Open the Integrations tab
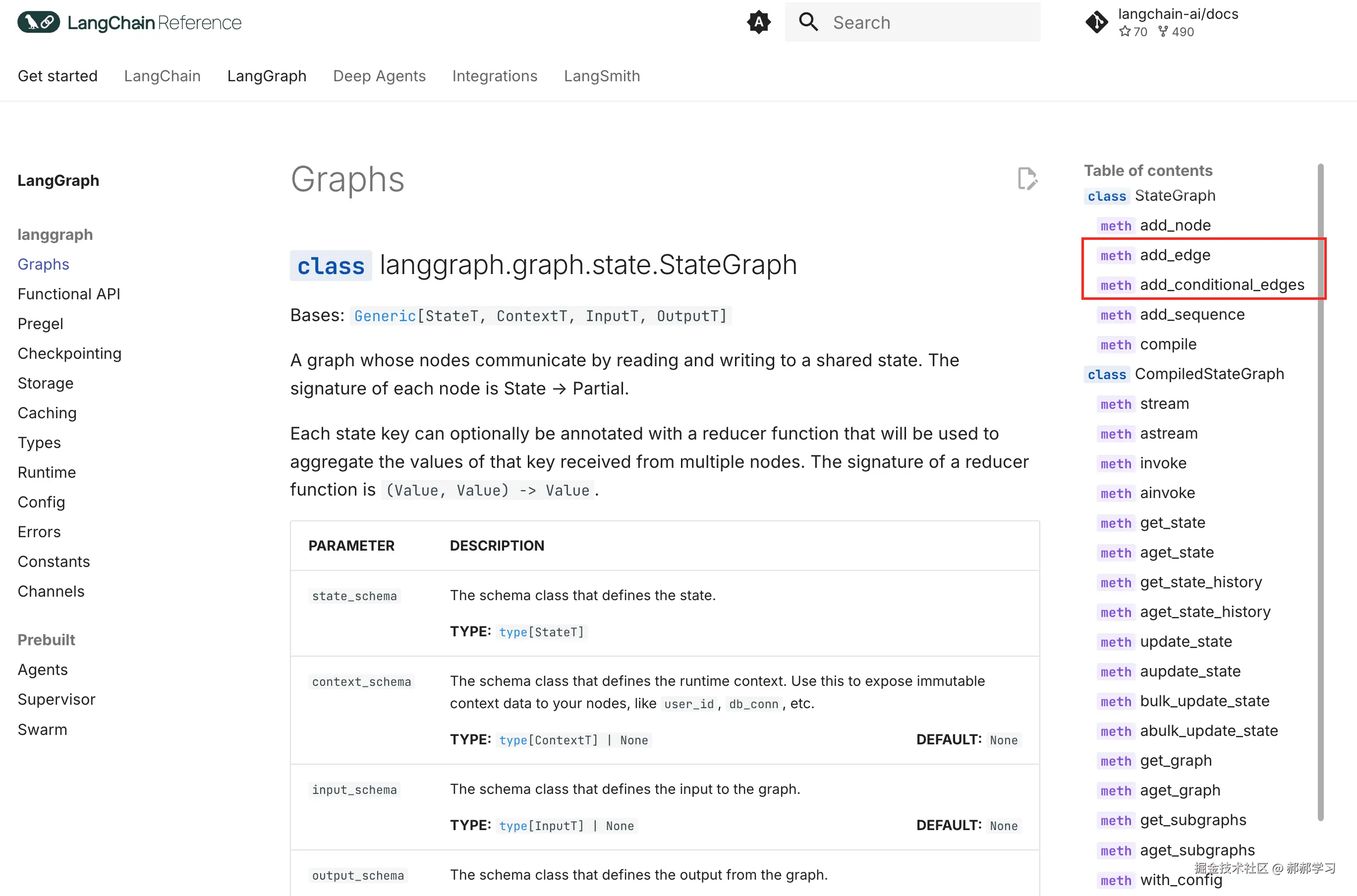1357x896 pixels. pyautogui.click(x=494, y=76)
